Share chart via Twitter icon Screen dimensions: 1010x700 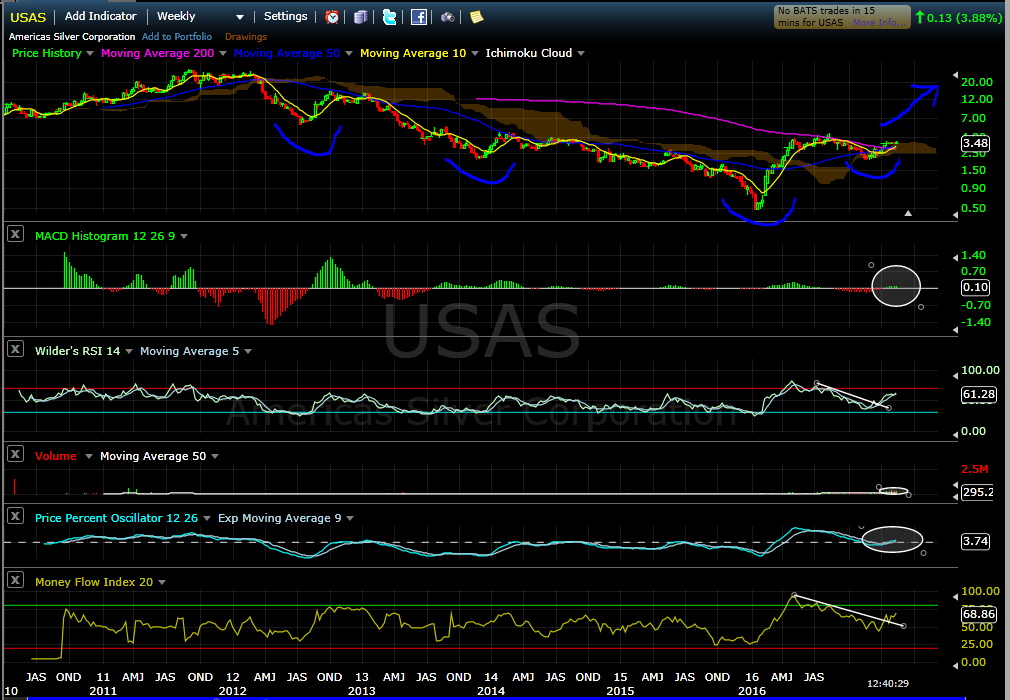[390, 17]
